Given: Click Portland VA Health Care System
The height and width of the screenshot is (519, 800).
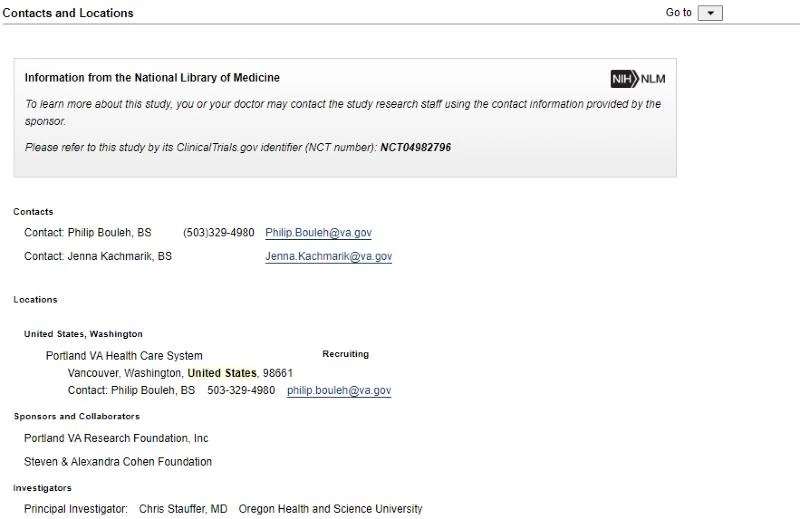Looking at the screenshot, I should tap(124, 356).
